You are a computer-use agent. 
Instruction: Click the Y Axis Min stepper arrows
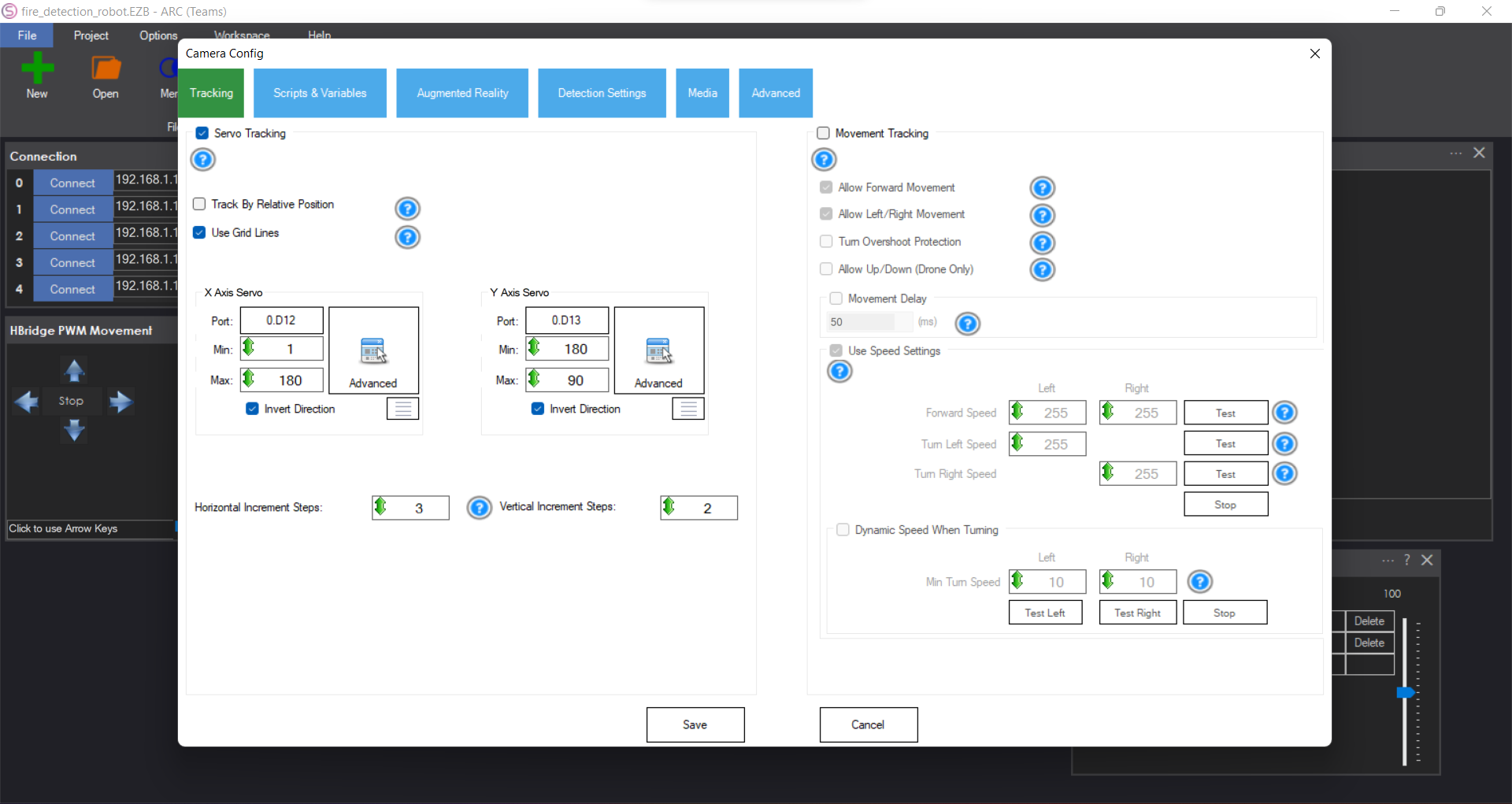(534, 347)
